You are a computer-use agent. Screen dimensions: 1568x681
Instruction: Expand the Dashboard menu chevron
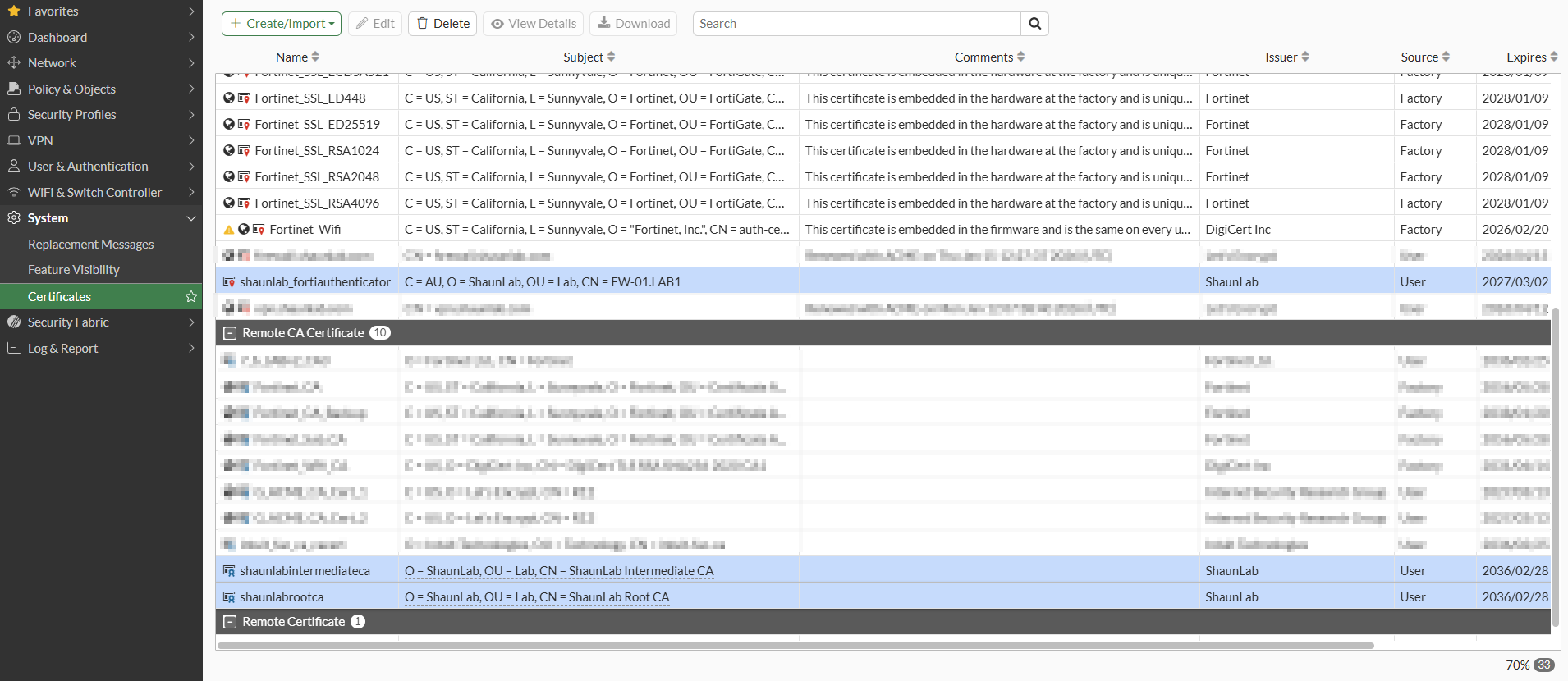tap(191, 37)
